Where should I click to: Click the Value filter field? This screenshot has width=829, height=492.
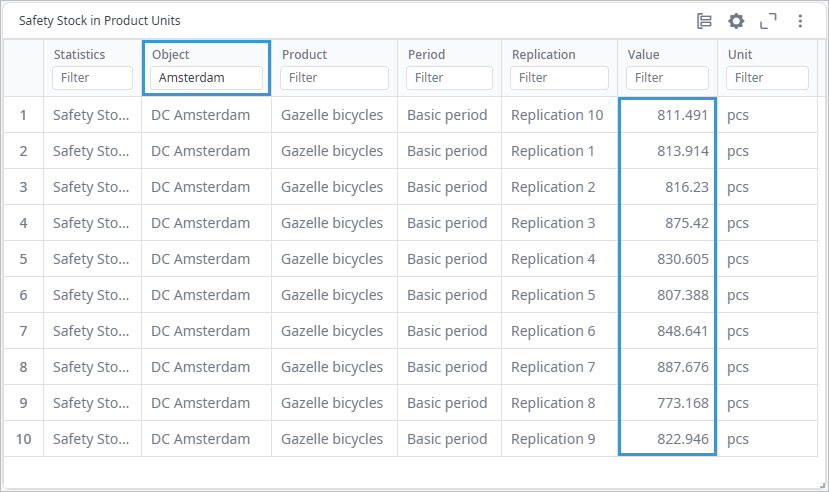click(x=667, y=78)
